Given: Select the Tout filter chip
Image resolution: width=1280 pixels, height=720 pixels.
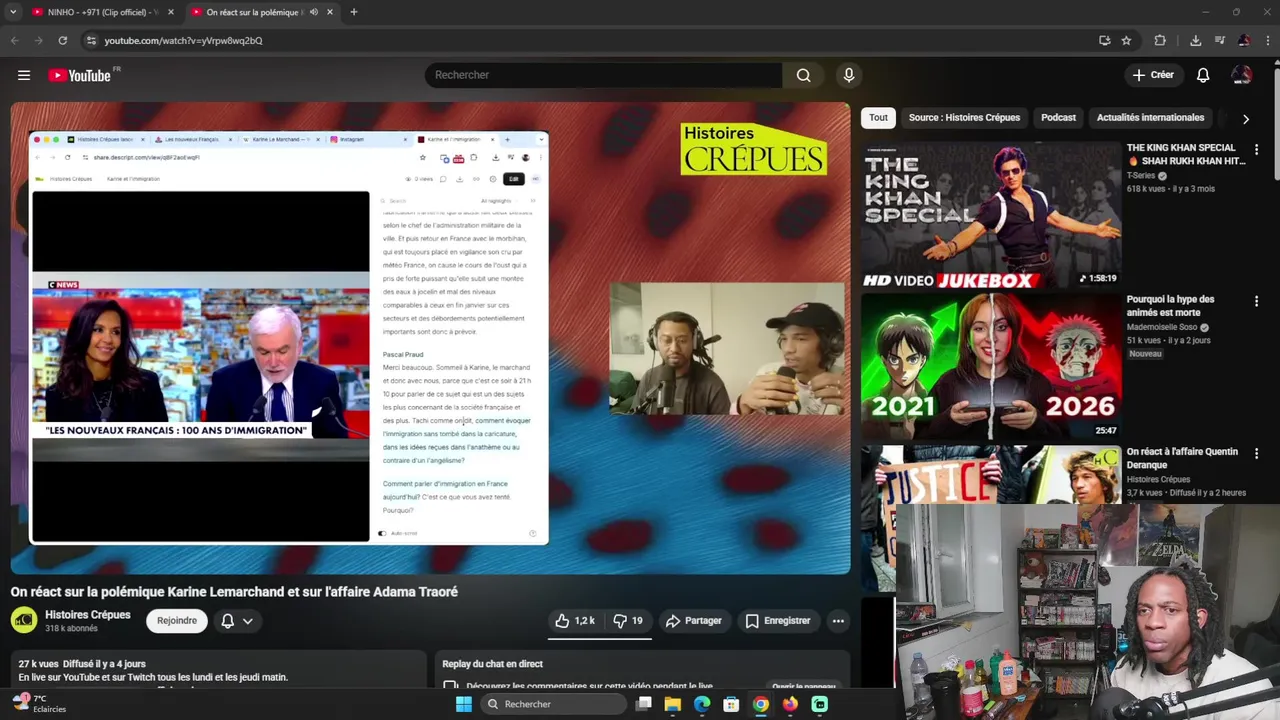Looking at the screenshot, I should point(878,117).
